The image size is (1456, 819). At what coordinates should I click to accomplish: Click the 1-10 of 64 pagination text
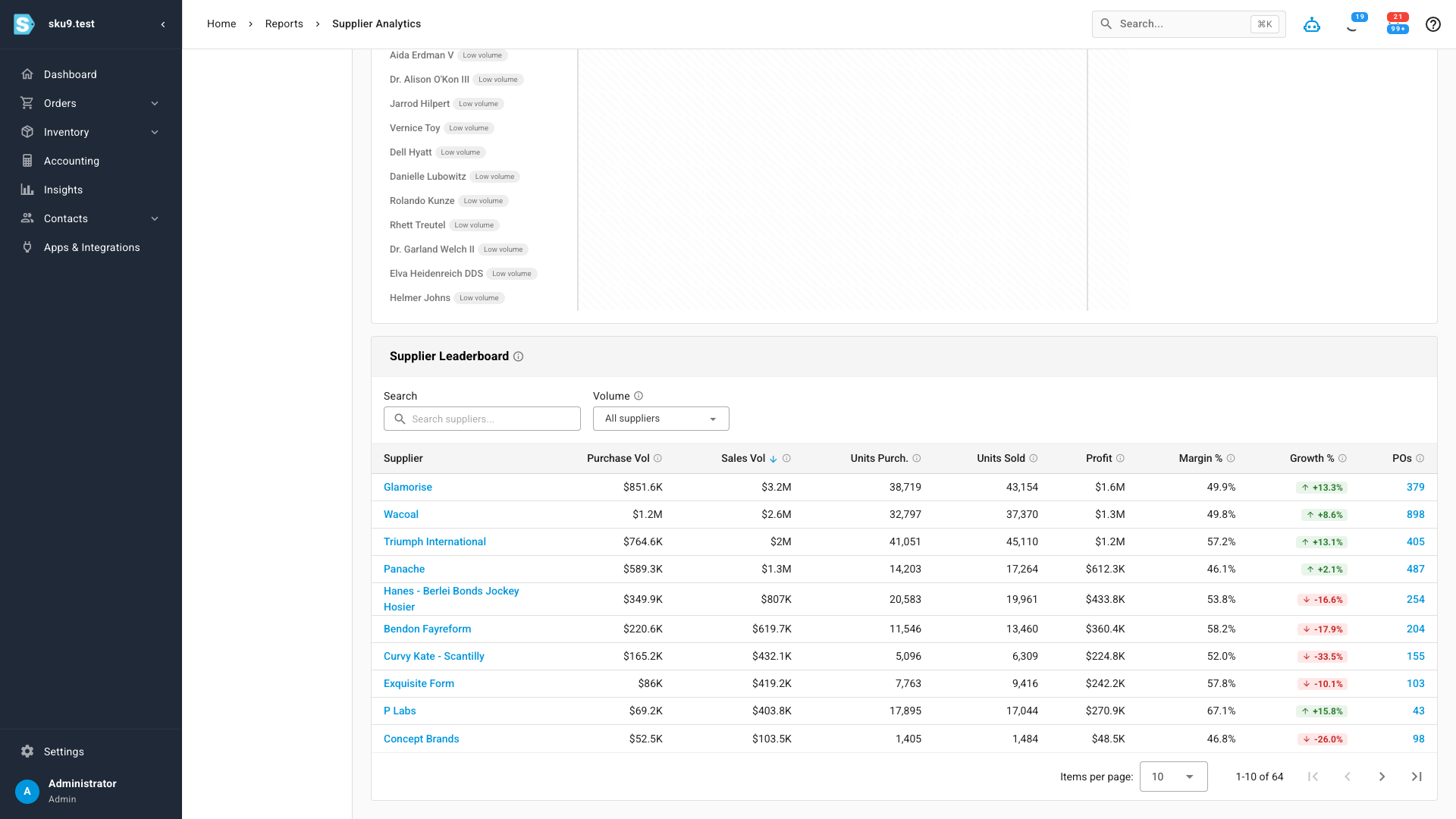pos(1260,777)
